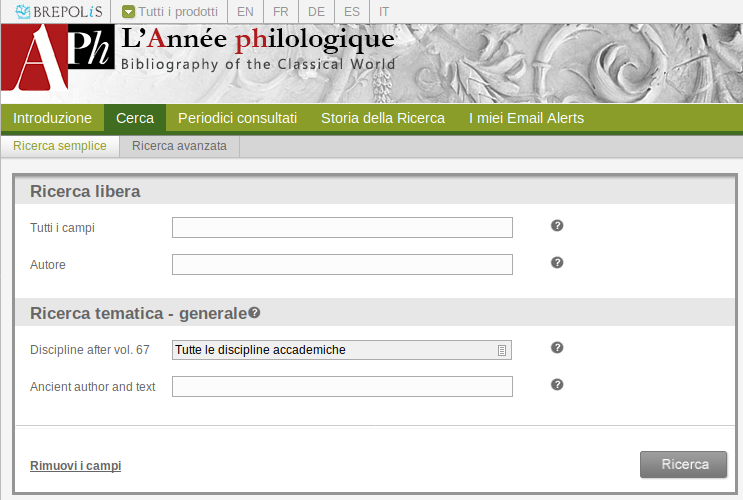Open help icon for Ancient author and text
Viewport: 743px width, 500px height.
557,384
